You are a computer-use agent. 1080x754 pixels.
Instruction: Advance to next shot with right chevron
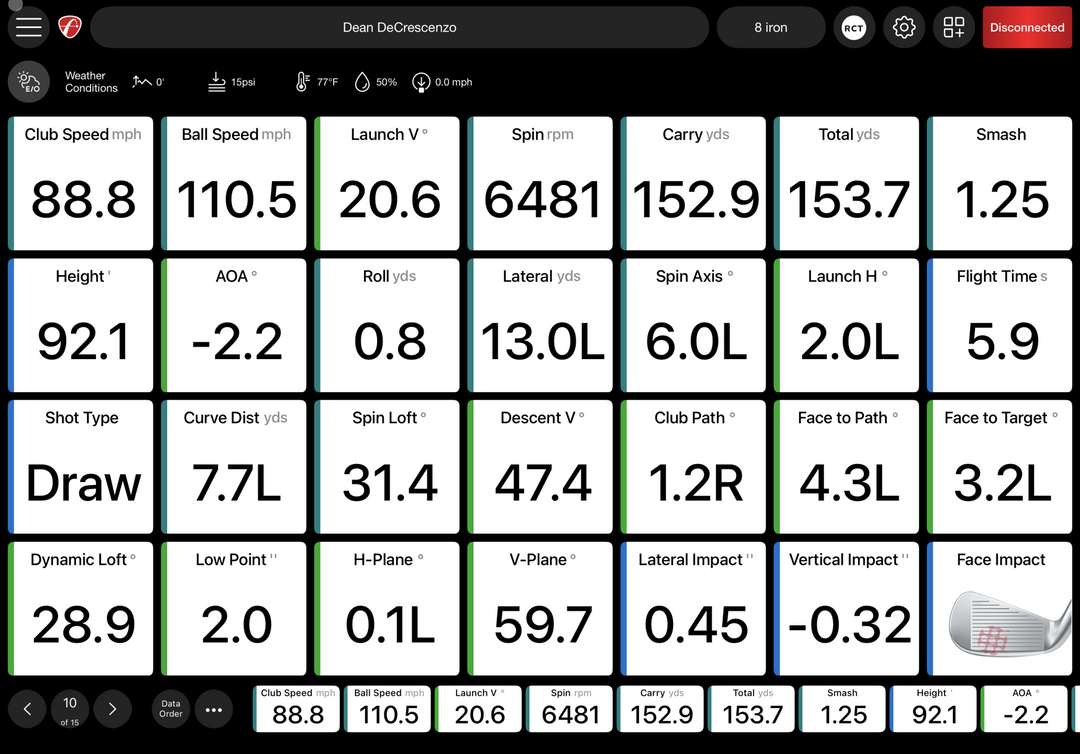point(112,709)
